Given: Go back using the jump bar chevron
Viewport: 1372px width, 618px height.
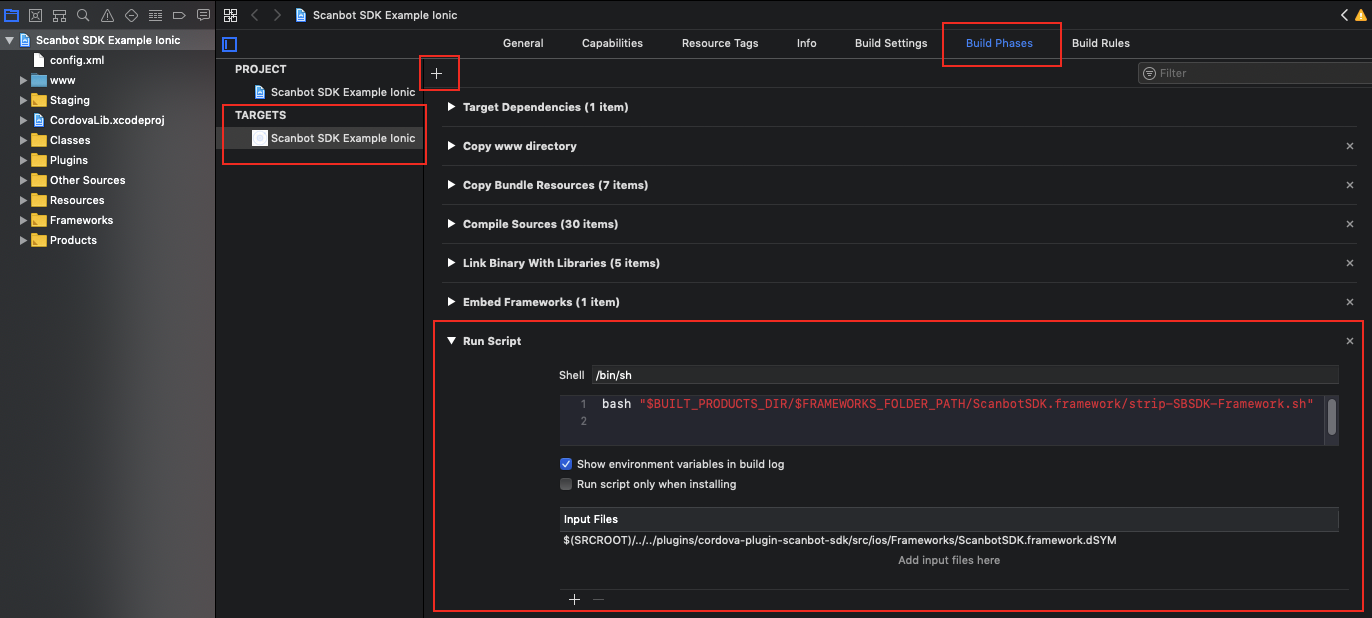Looking at the screenshot, I should [x=254, y=15].
